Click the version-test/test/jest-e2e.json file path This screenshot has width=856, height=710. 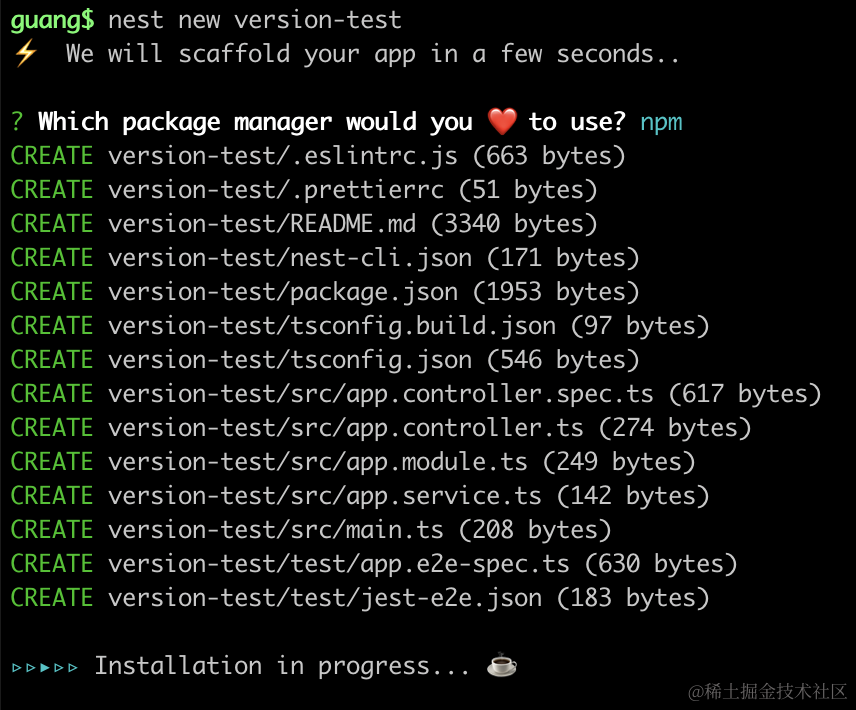tap(324, 598)
